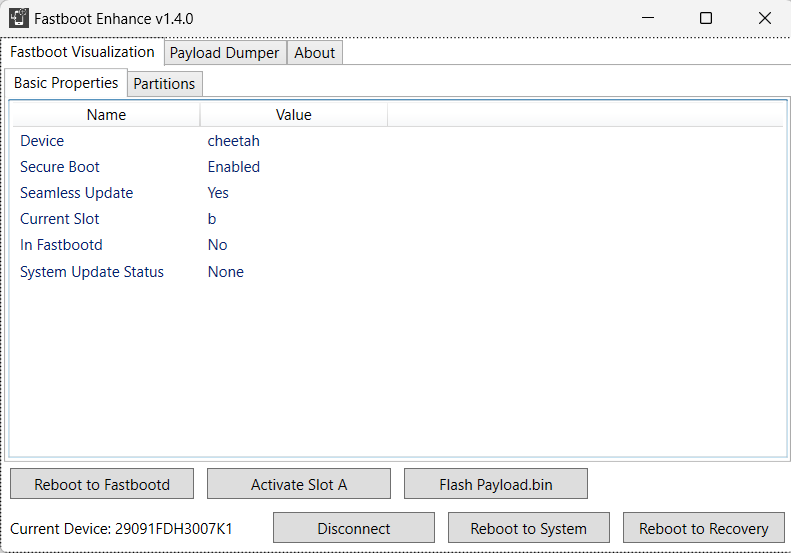Viewport: 791px width, 553px height.
Task: Click the Name column header
Action: pyautogui.click(x=106, y=115)
